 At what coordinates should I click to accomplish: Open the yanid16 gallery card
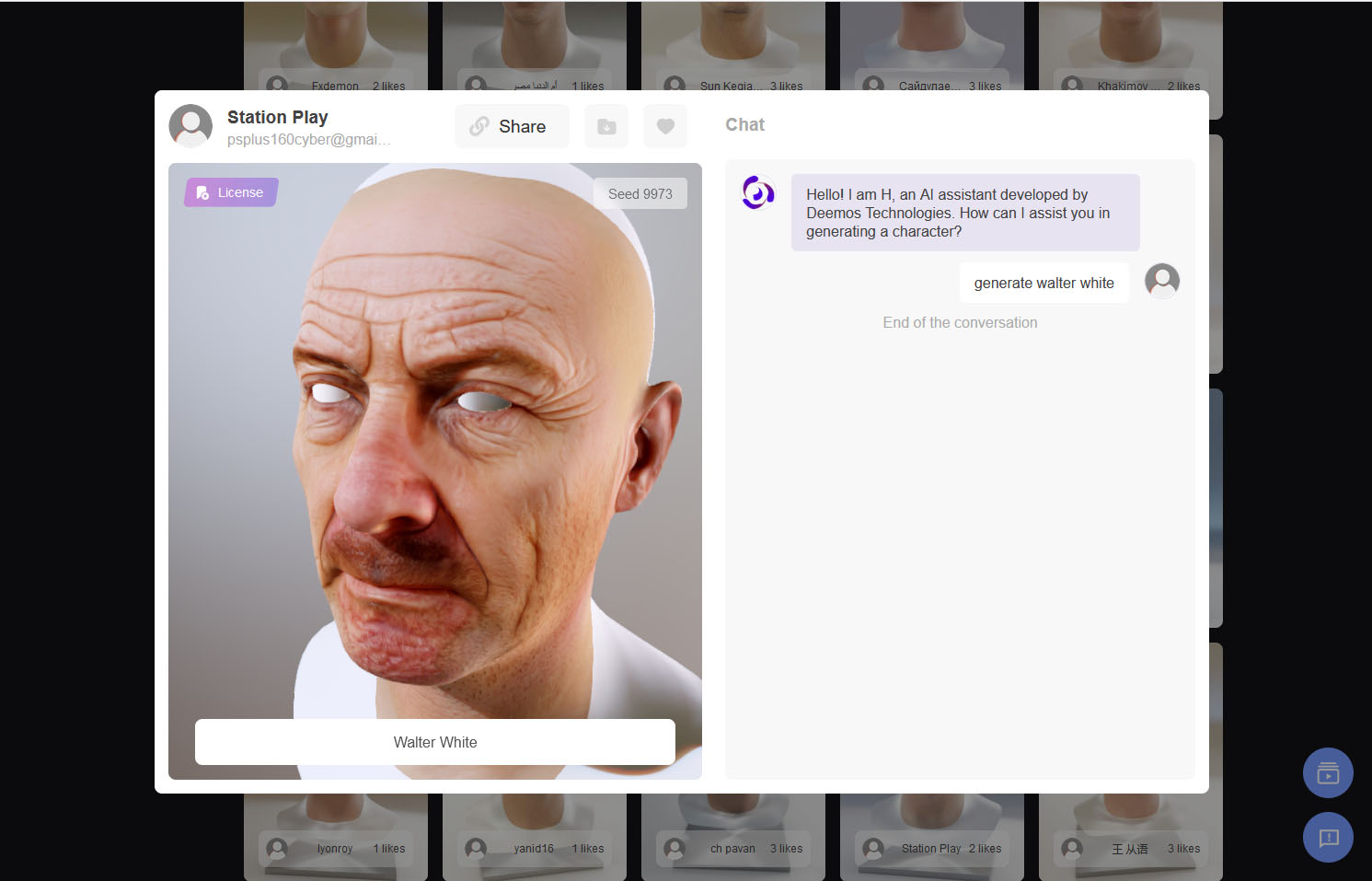(535, 837)
